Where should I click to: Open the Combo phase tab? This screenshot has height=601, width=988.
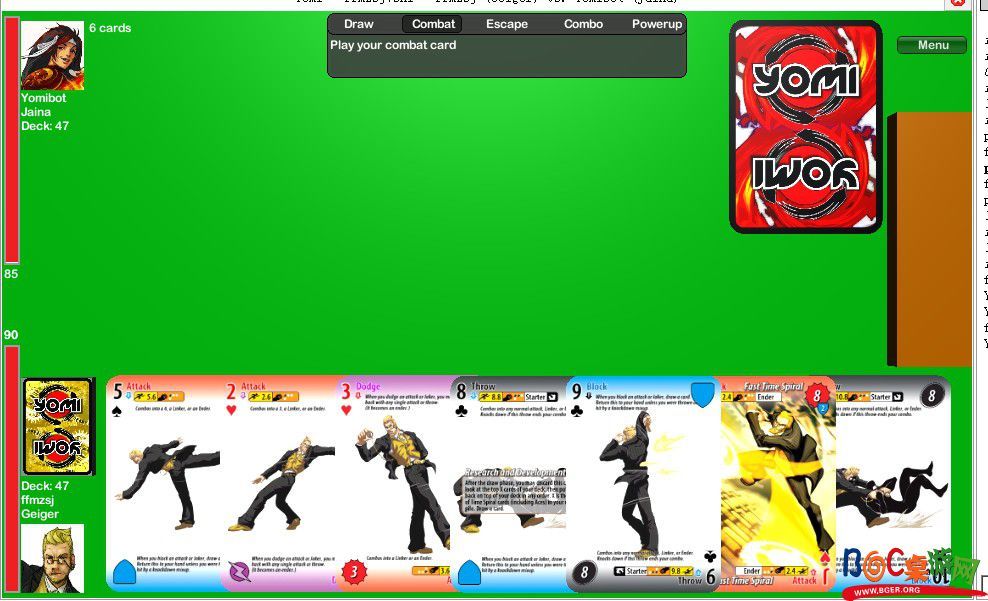click(x=583, y=24)
